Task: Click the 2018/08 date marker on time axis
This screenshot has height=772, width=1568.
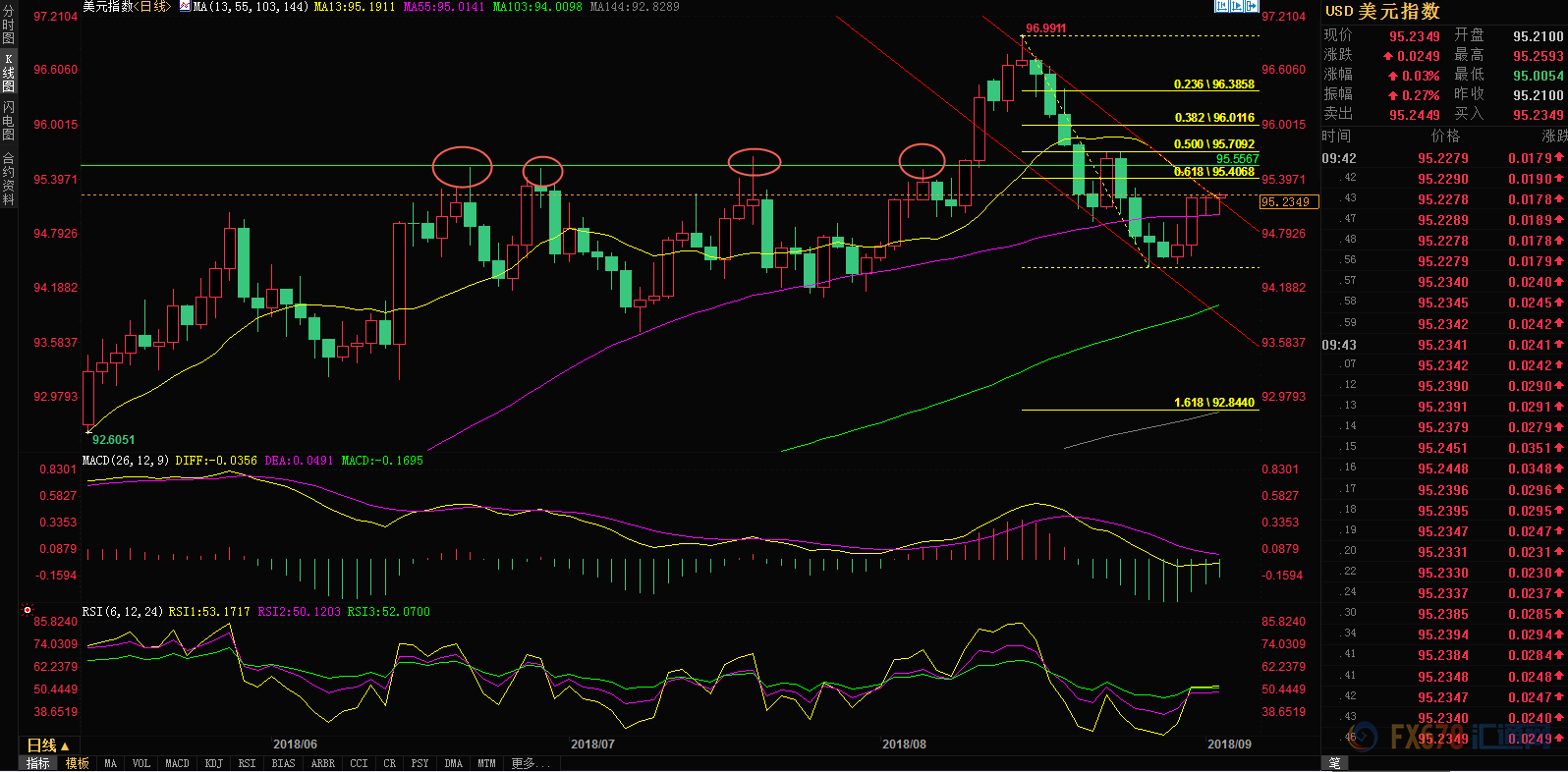Action: [x=904, y=744]
